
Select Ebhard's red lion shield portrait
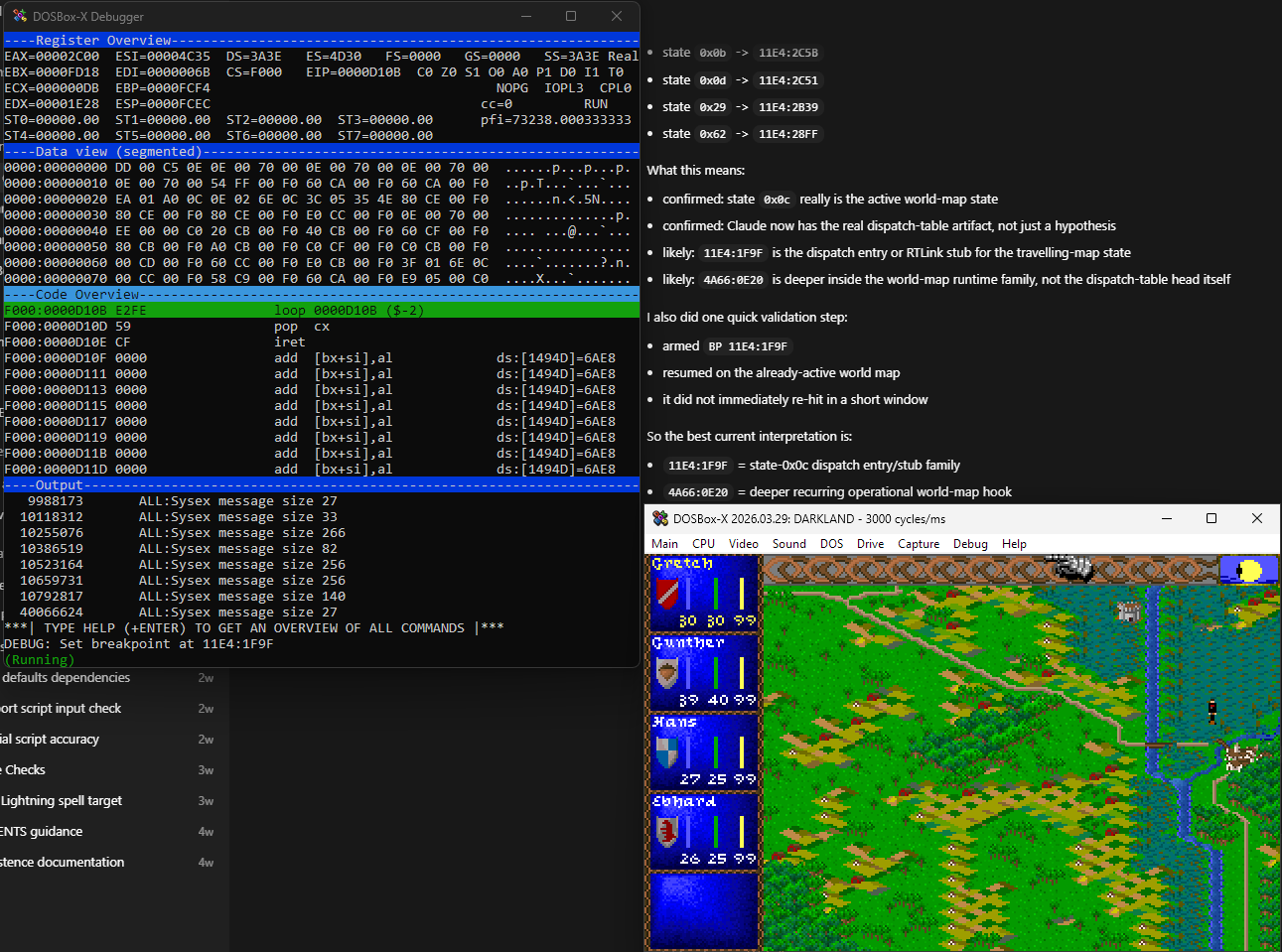point(667,831)
